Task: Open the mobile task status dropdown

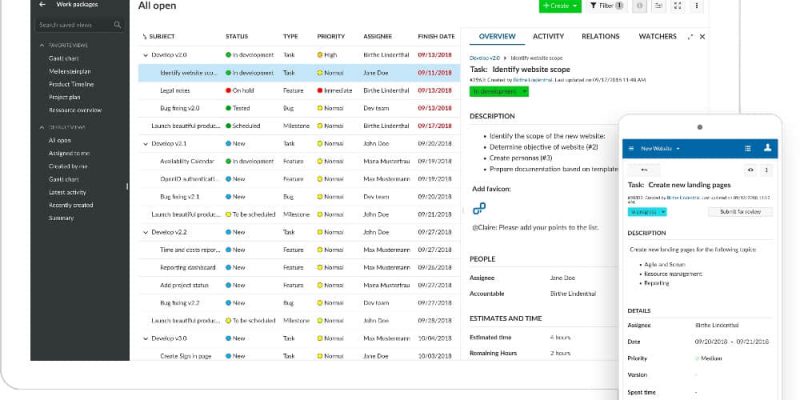Action: coord(647,212)
